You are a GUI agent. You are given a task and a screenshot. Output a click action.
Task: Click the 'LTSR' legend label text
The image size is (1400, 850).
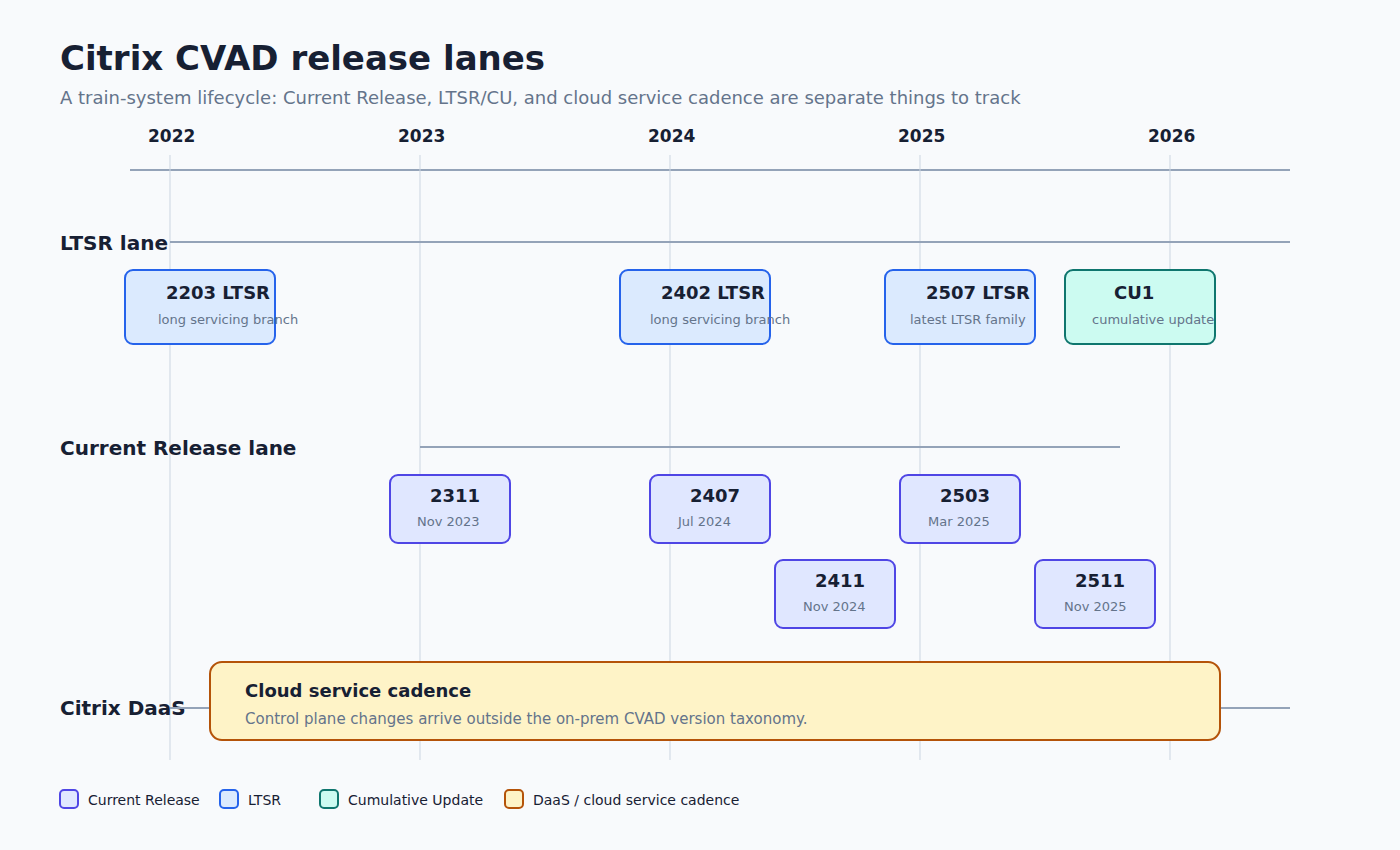click(264, 800)
